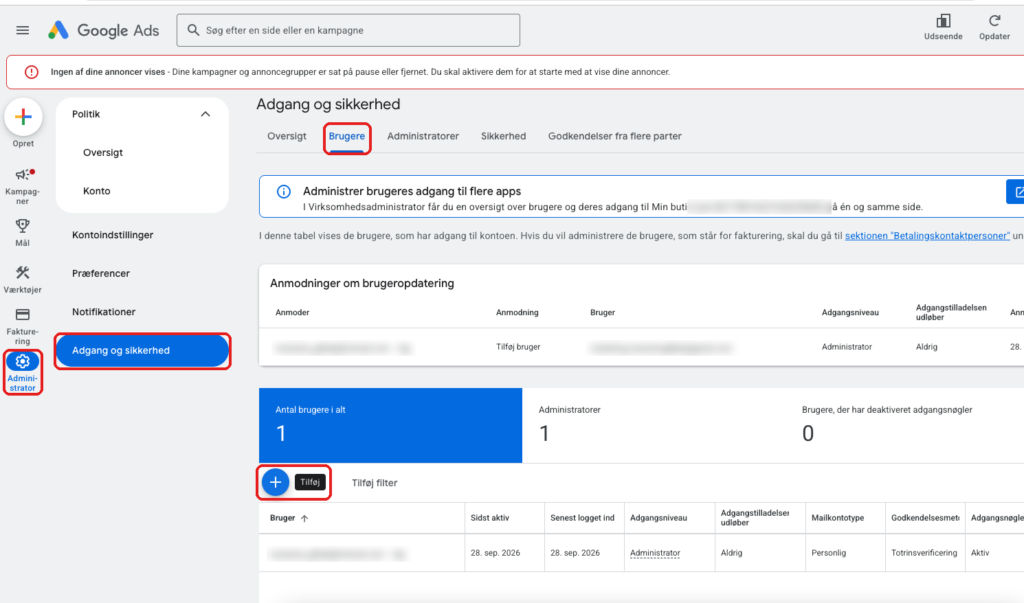The width and height of the screenshot is (1024, 603).
Task: Open Konto under Politik
Action: point(97,191)
